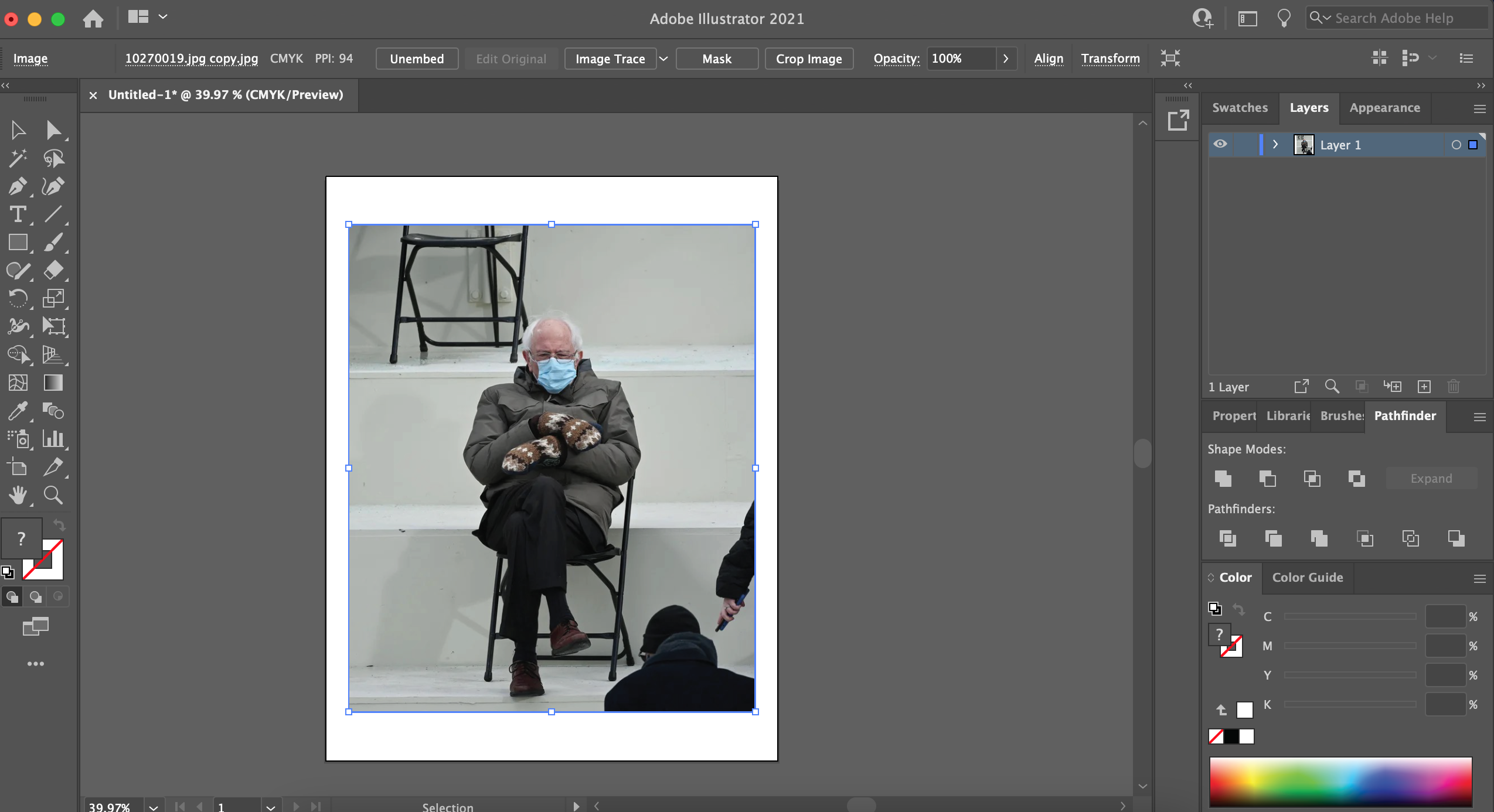Select the Shape Builder tool
Viewport: 1494px width, 812px height.
click(18, 354)
